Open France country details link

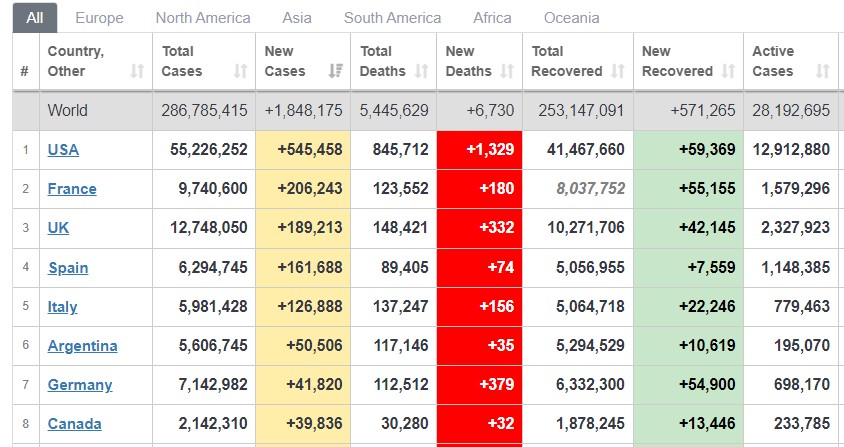pyautogui.click(x=72, y=189)
